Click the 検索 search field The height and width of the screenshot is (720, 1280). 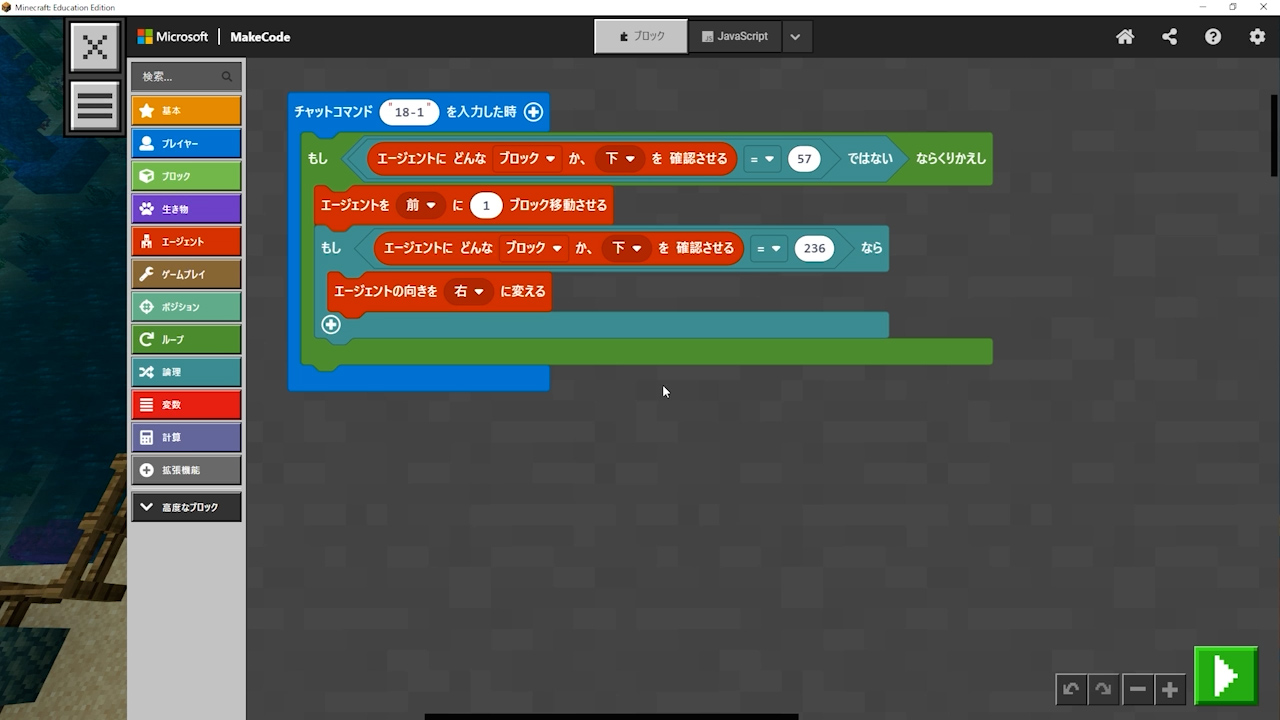180,76
